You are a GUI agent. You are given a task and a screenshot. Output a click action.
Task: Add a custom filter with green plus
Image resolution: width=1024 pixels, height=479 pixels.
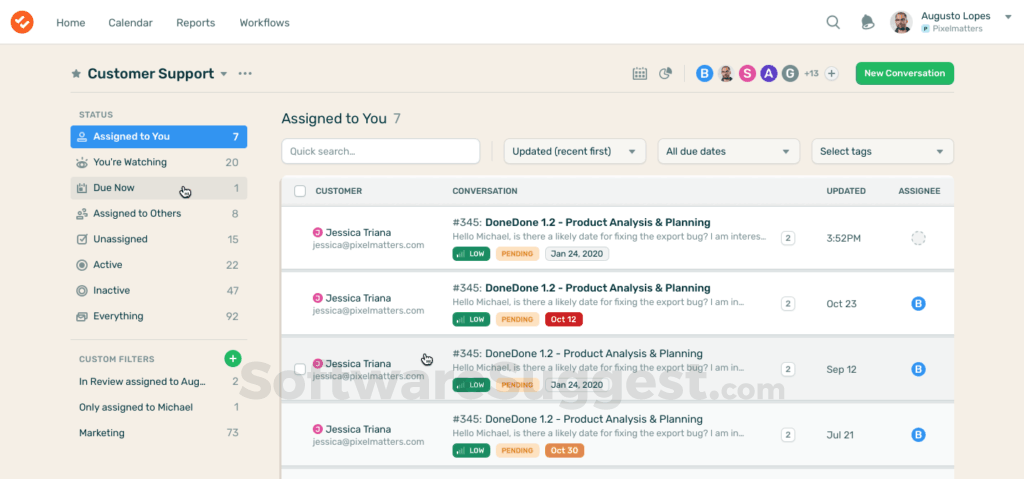[x=232, y=358]
